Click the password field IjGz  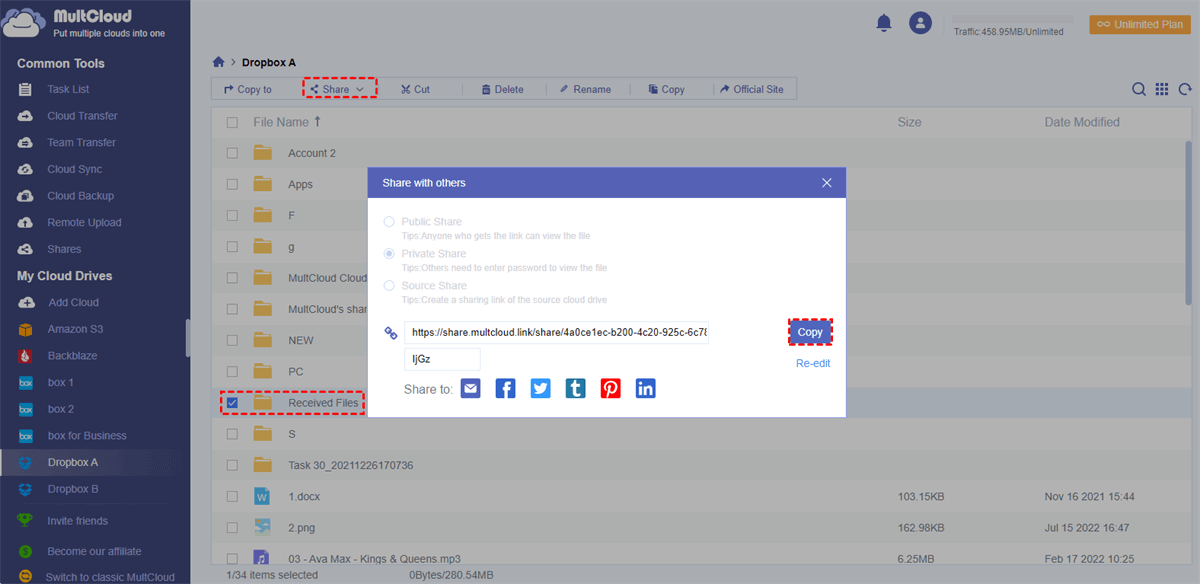click(x=442, y=359)
